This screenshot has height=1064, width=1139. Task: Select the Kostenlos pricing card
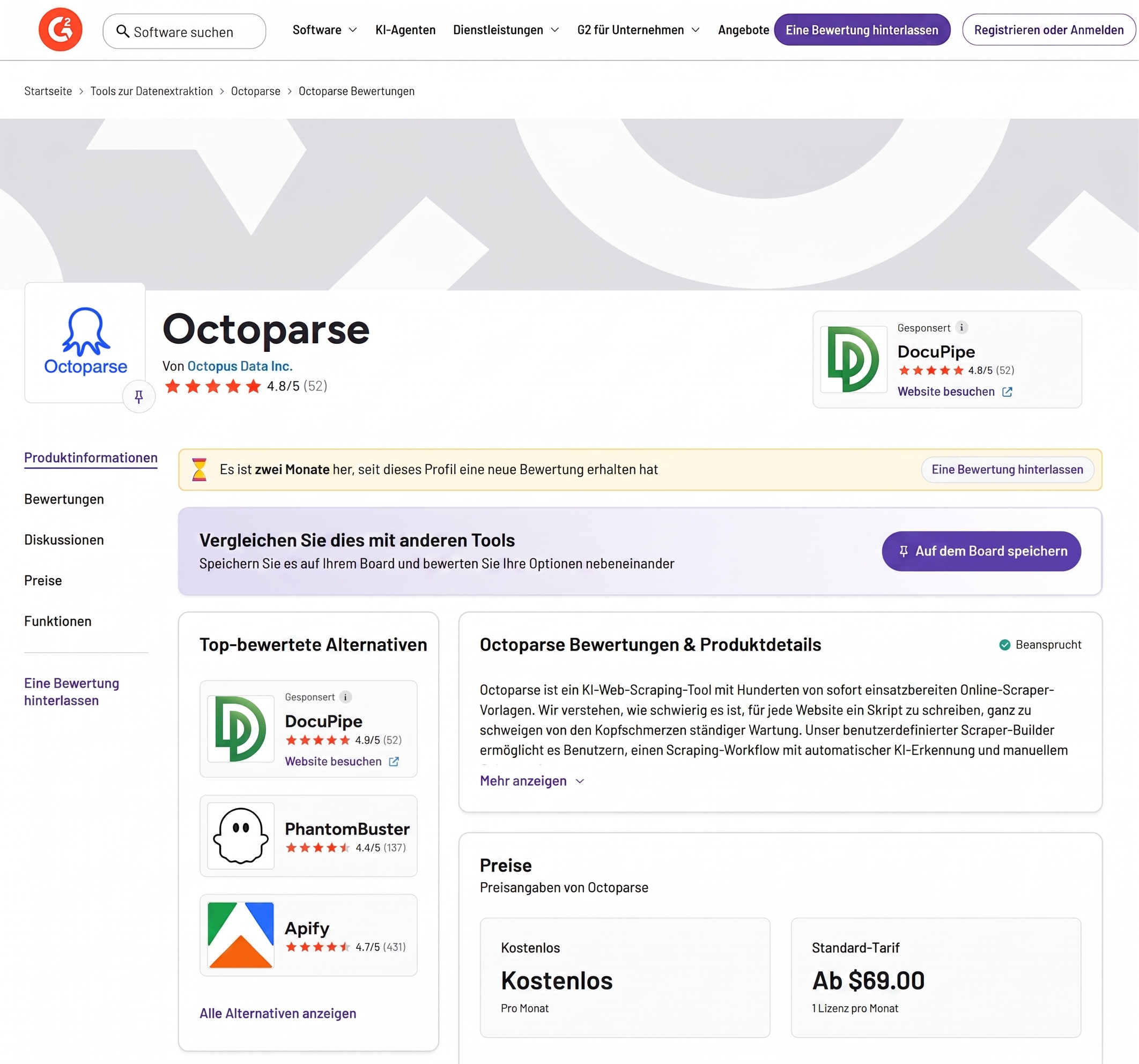tap(625, 978)
